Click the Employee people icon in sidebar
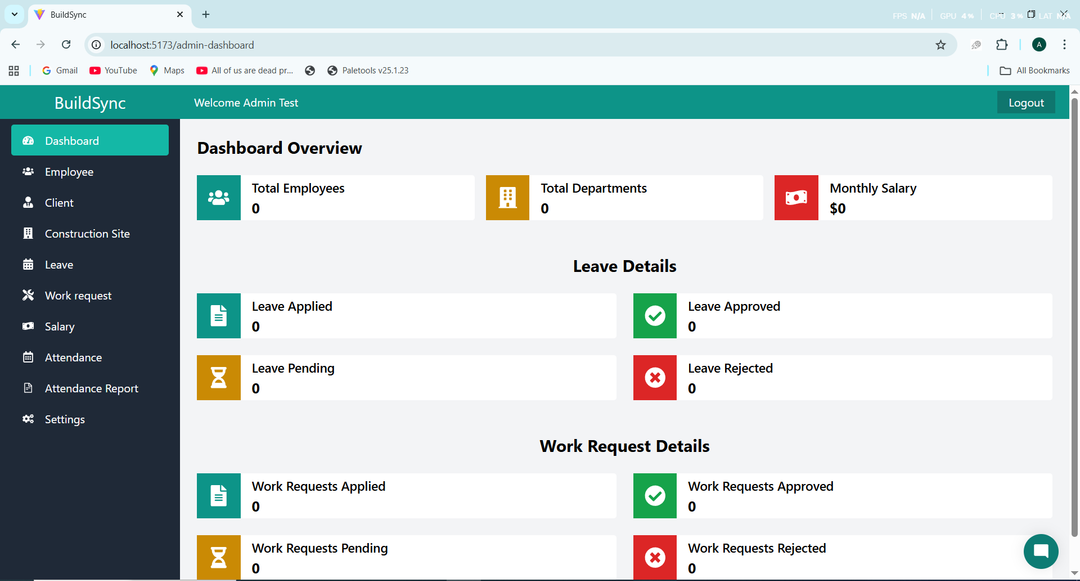This screenshot has height=581, width=1080. click(28, 171)
